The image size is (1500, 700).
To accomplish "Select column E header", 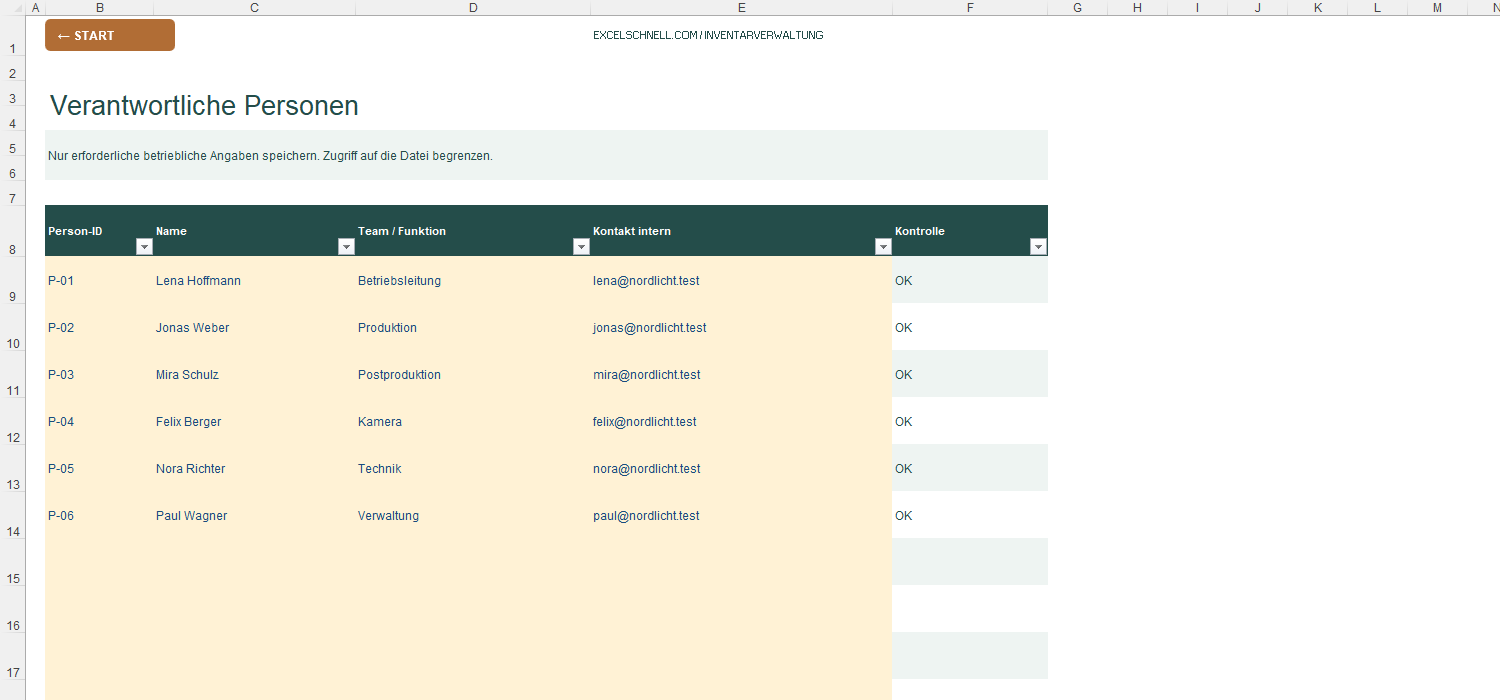I will (x=742, y=8).
